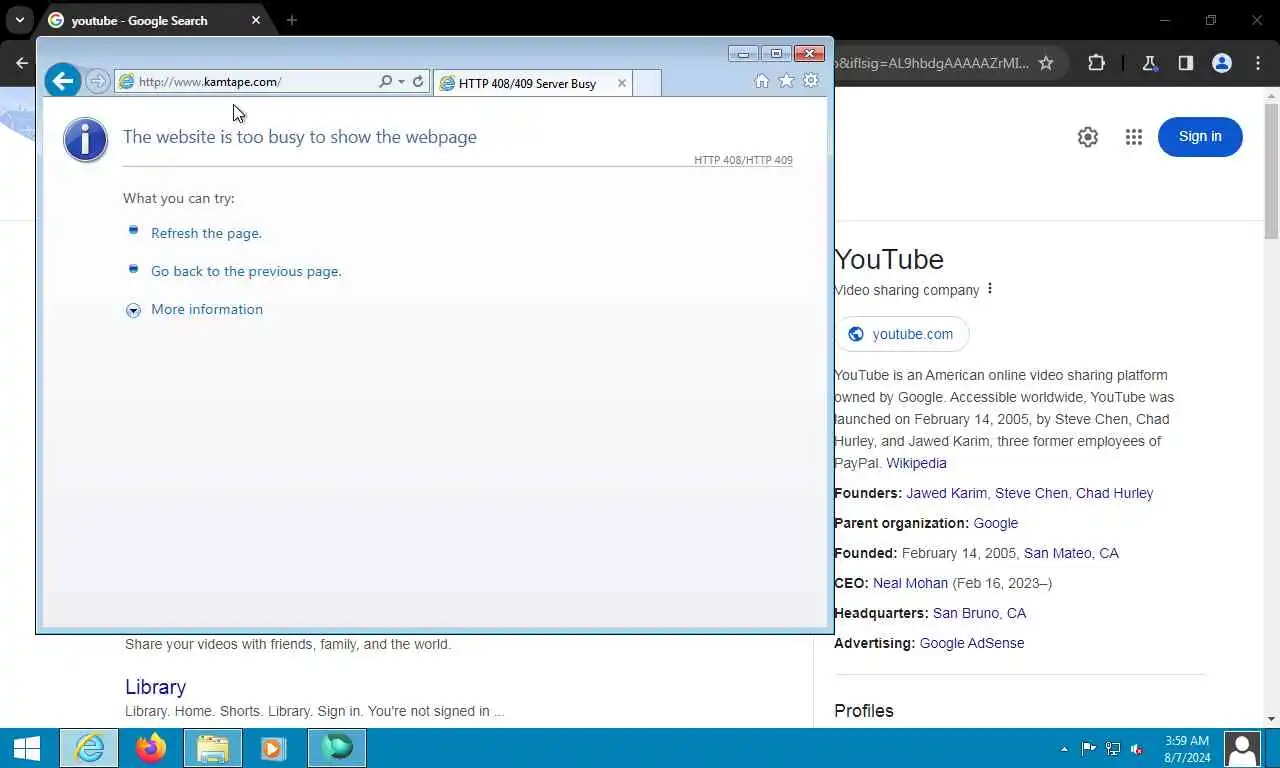Open the Chrome profile avatar icon
1280x768 pixels.
click(1222, 63)
